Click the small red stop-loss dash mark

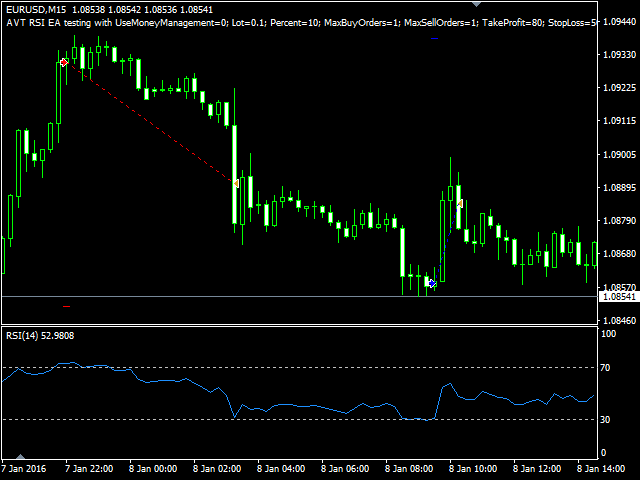pyautogui.click(x=67, y=306)
